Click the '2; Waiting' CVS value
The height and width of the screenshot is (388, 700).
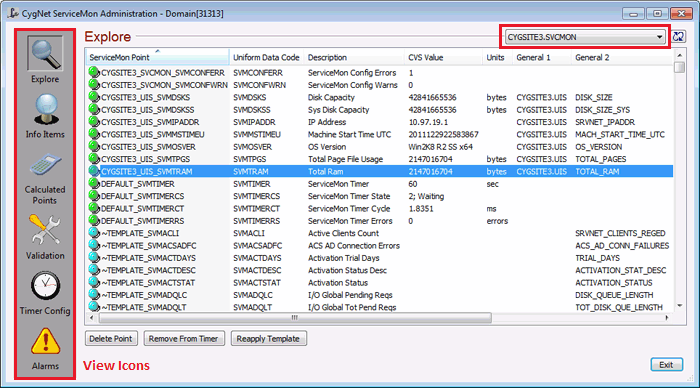tap(426, 196)
